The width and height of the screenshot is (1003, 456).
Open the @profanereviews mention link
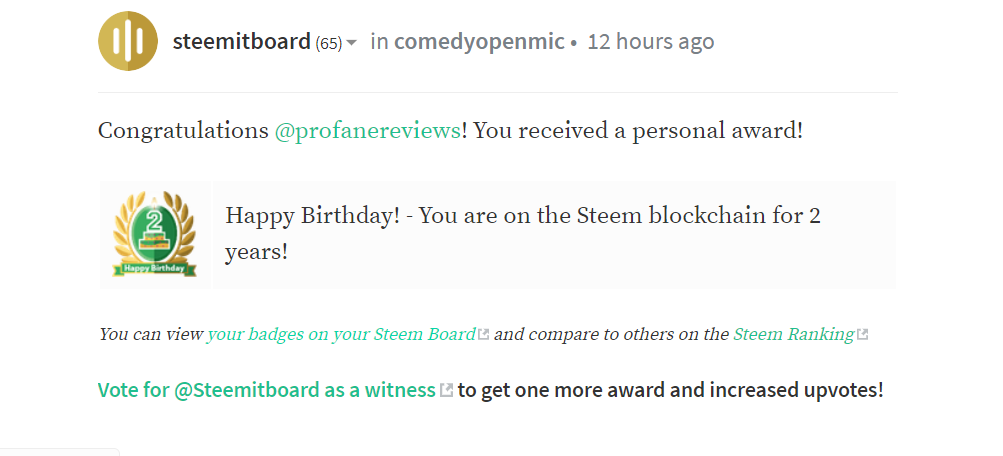pyautogui.click(x=367, y=131)
